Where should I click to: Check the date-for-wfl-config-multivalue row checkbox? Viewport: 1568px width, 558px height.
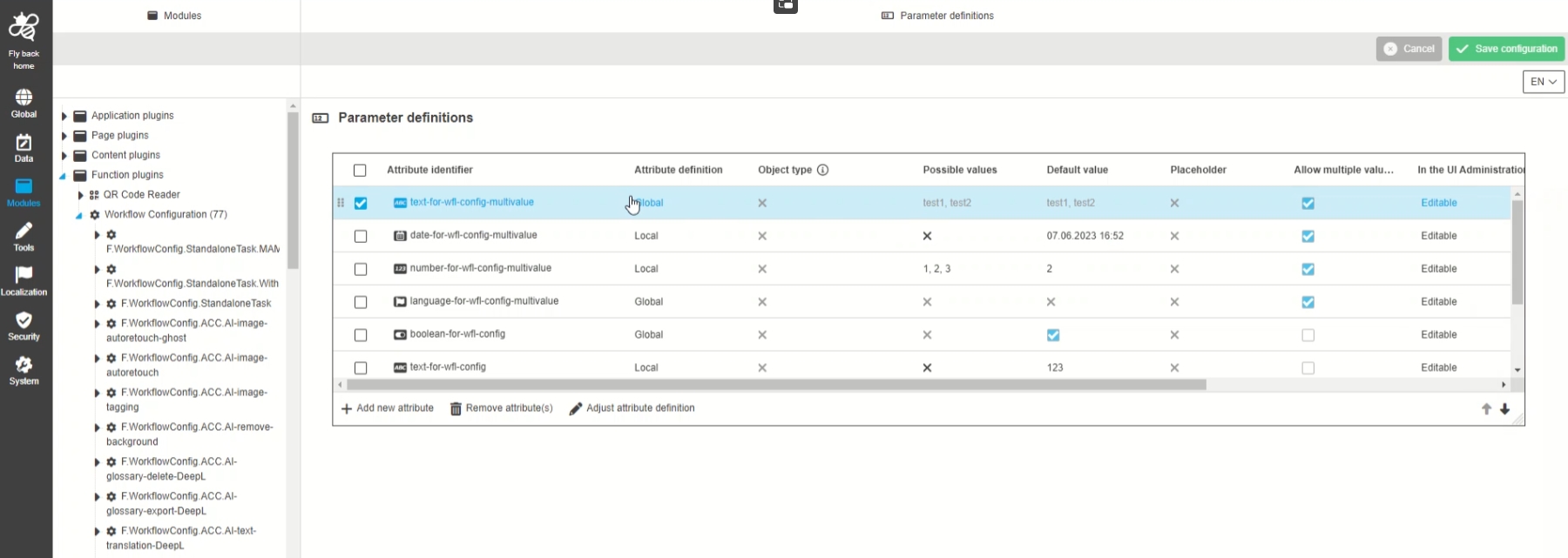coord(361,236)
